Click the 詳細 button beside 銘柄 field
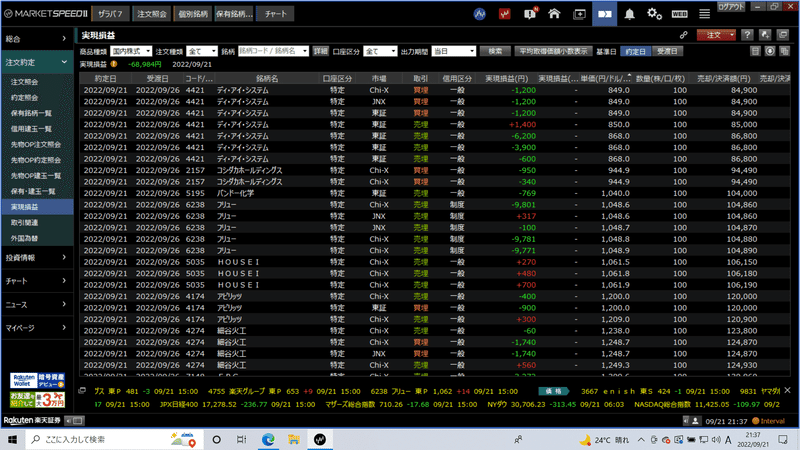The width and height of the screenshot is (800, 450). click(x=320, y=52)
